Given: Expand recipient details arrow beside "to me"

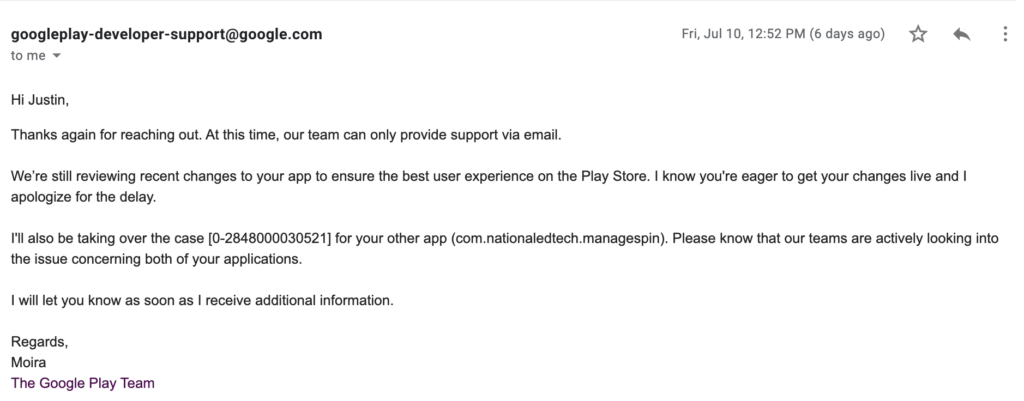Looking at the screenshot, I should click(56, 56).
